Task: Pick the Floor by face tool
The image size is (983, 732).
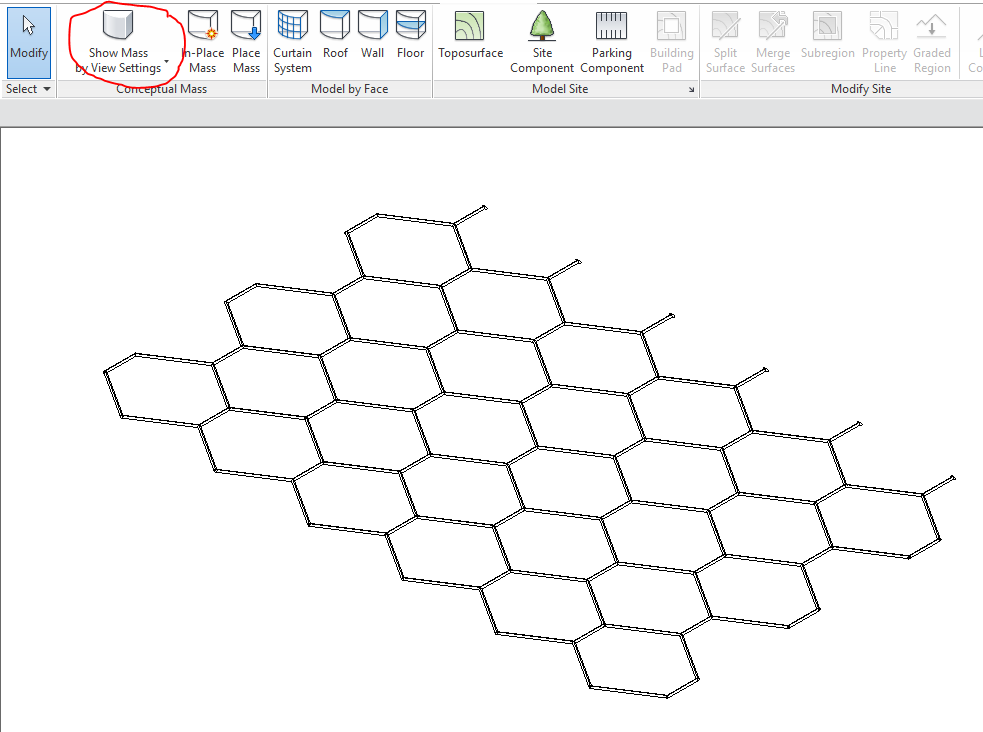Action: pos(411,35)
